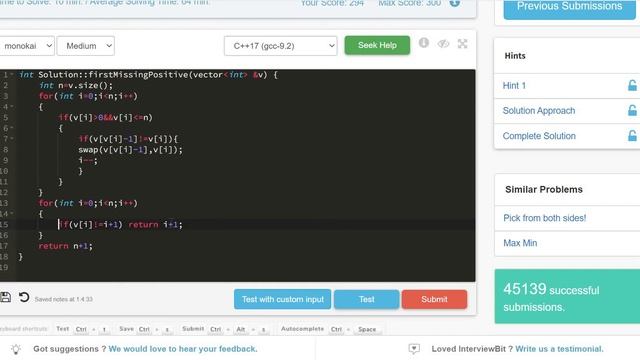Click the Max Score 300 text
Screen dimensions: 640x360
[x=409, y=3]
